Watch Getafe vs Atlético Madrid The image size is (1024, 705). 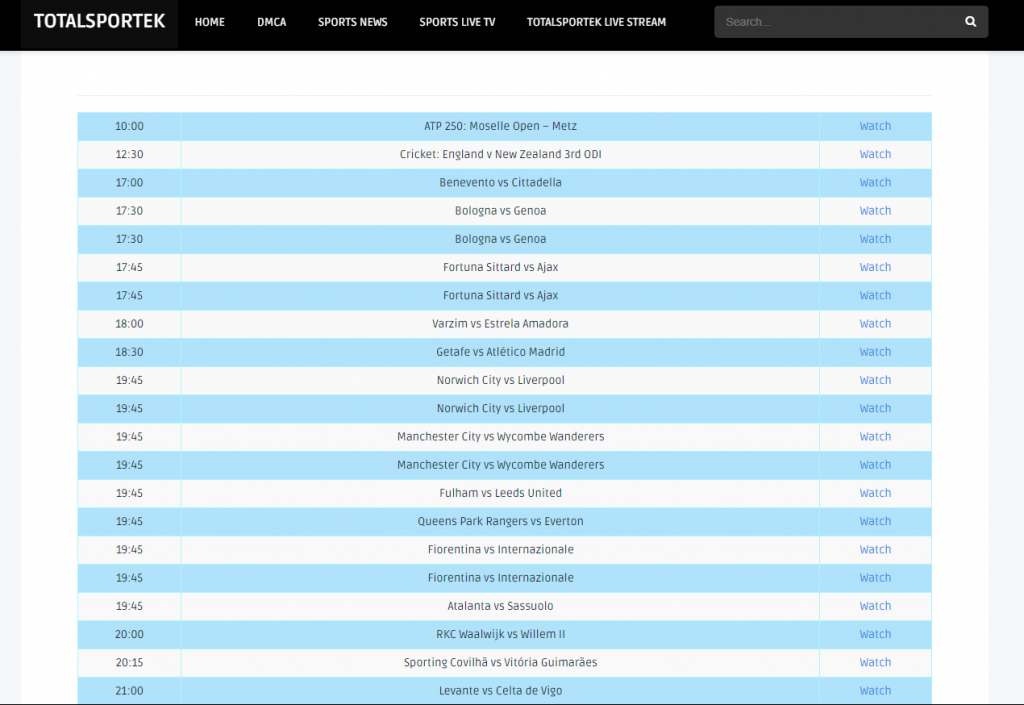[x=875, y=352]
